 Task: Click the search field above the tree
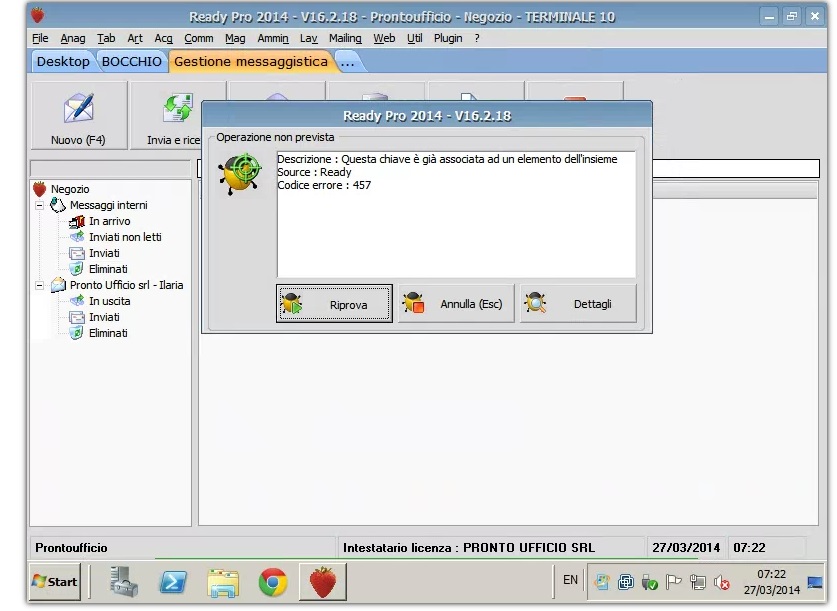(110, 169)
